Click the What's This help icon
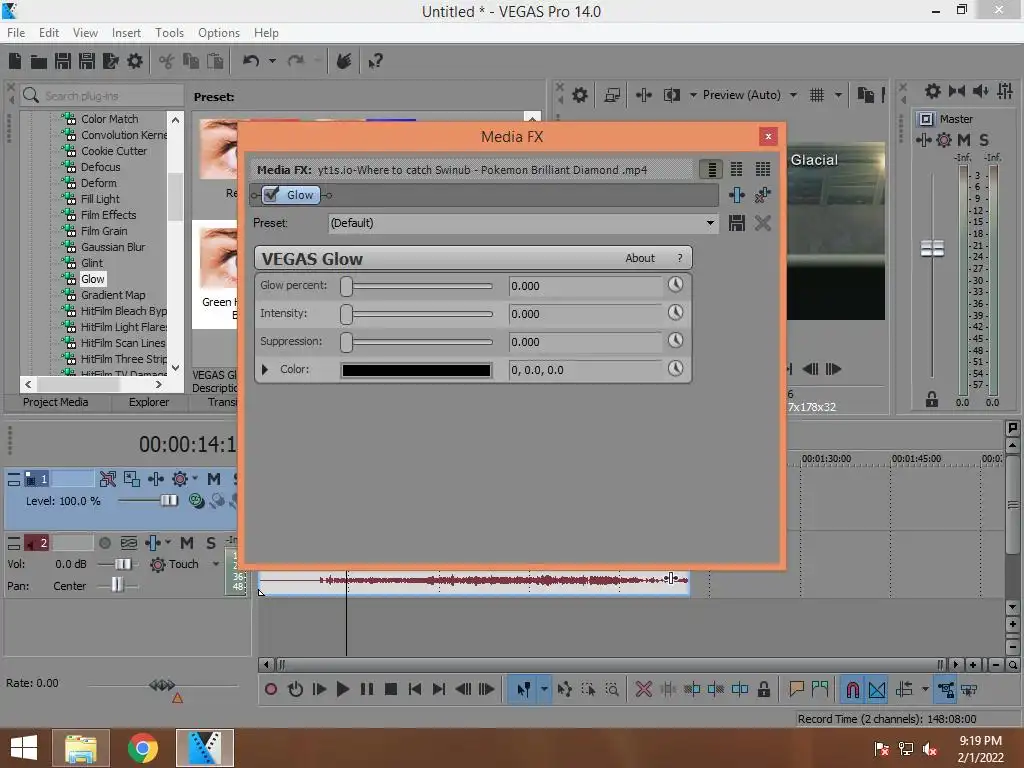The width and height of the screenshot is (1024, 768). (x=375, y=61)
